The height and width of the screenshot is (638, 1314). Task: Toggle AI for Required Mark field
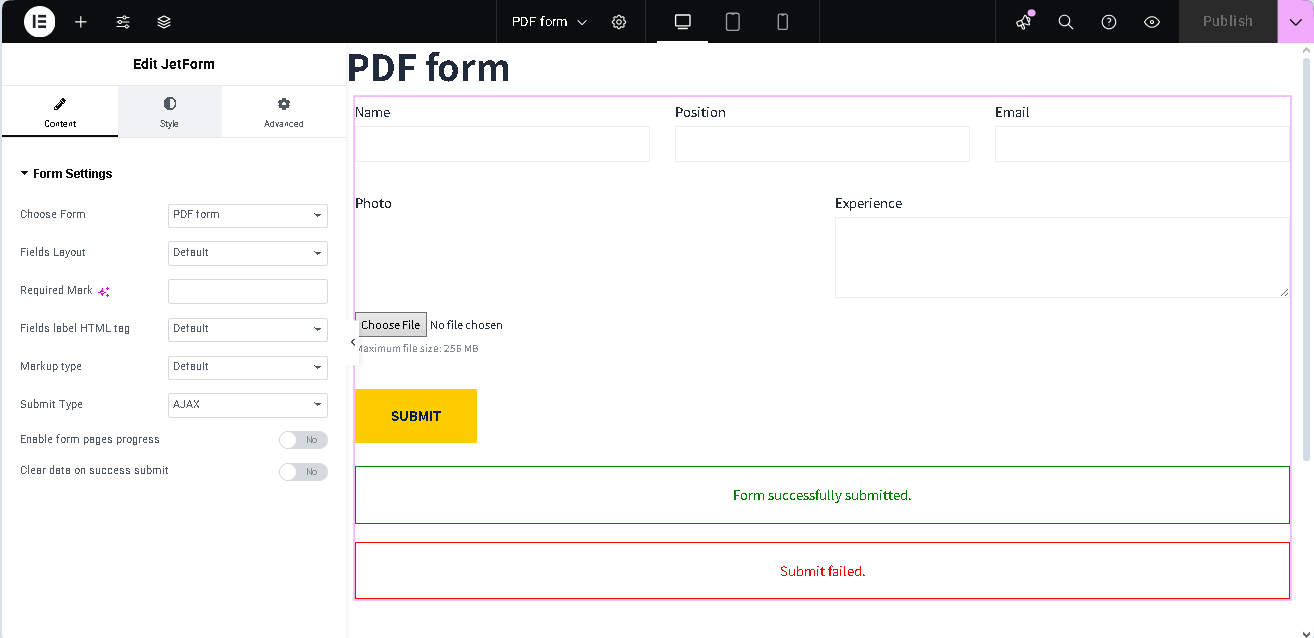[104, 290]
